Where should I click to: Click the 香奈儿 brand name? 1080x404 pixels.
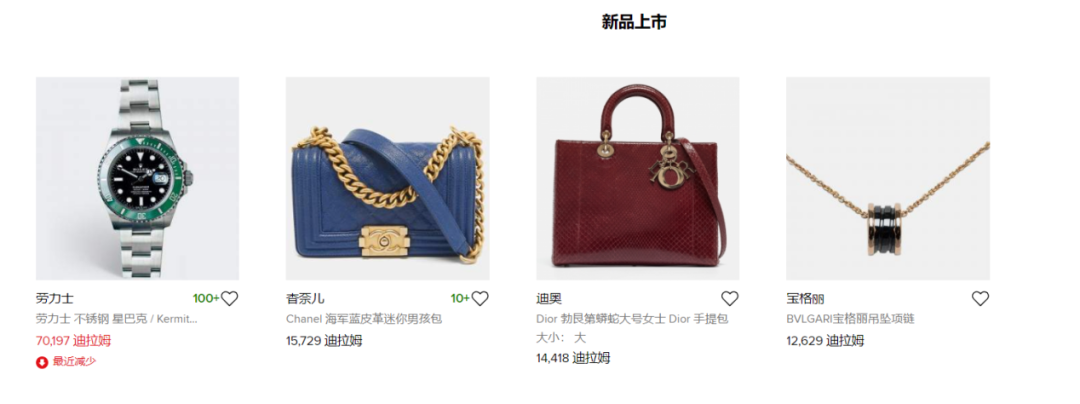[305, 299]
